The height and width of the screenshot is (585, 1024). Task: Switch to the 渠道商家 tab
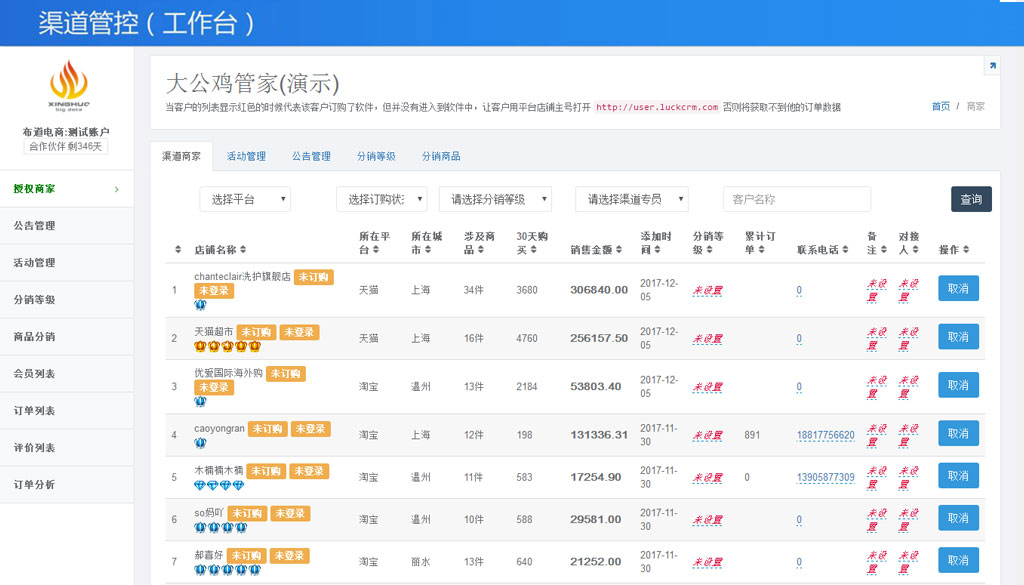tap(182, 156)
